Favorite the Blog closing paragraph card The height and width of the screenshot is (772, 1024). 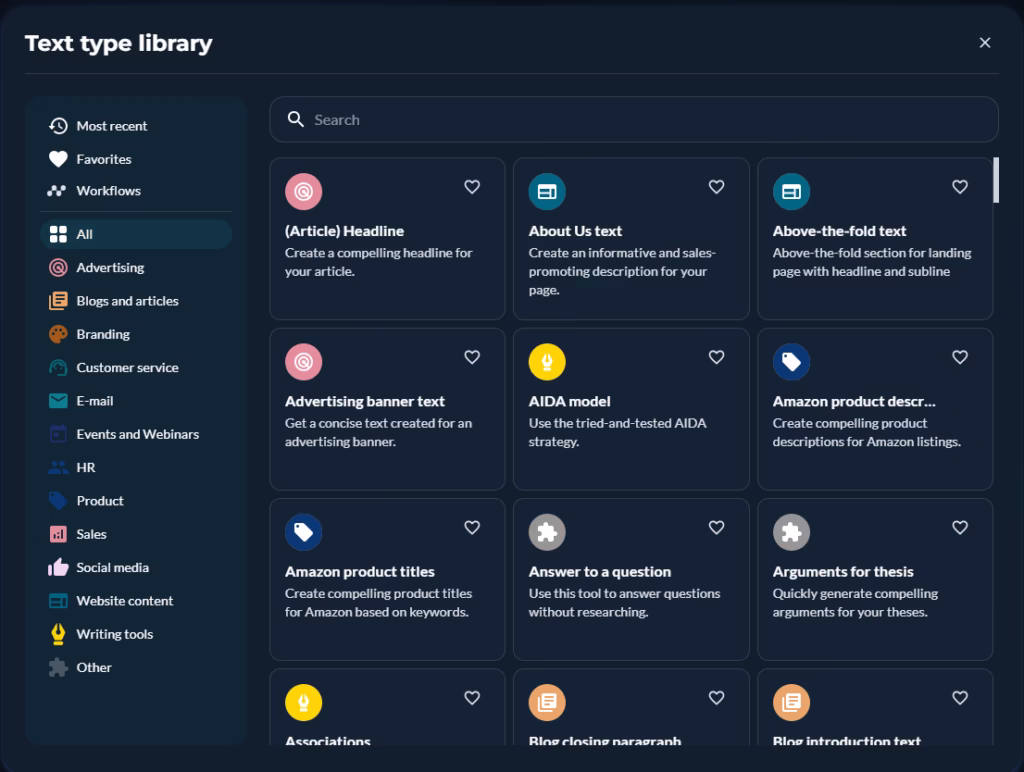point(716,698)
